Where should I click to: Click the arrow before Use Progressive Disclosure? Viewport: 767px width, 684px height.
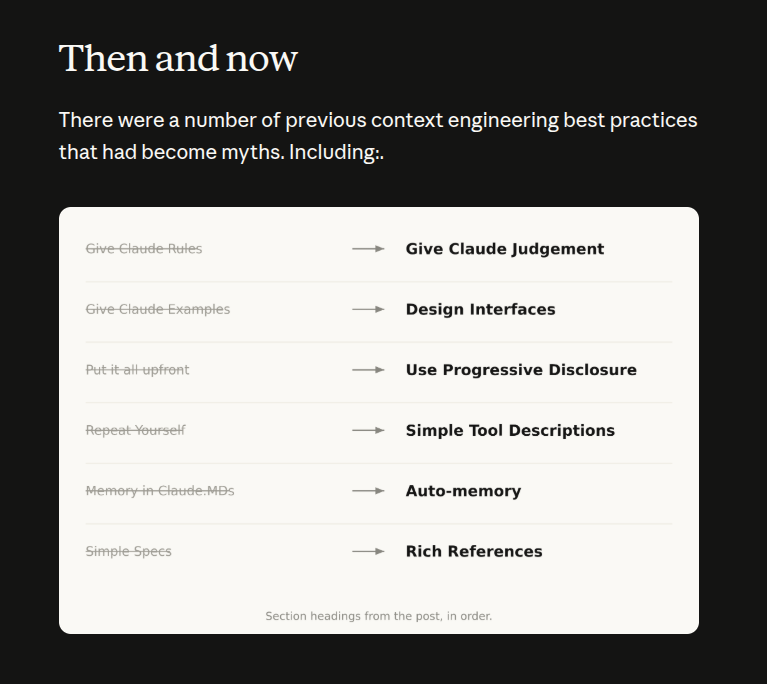[368, 370]
